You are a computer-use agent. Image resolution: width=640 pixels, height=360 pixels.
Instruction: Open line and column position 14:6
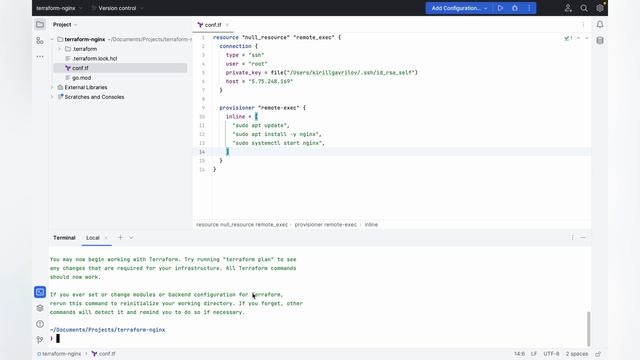(x=519, y=354)
